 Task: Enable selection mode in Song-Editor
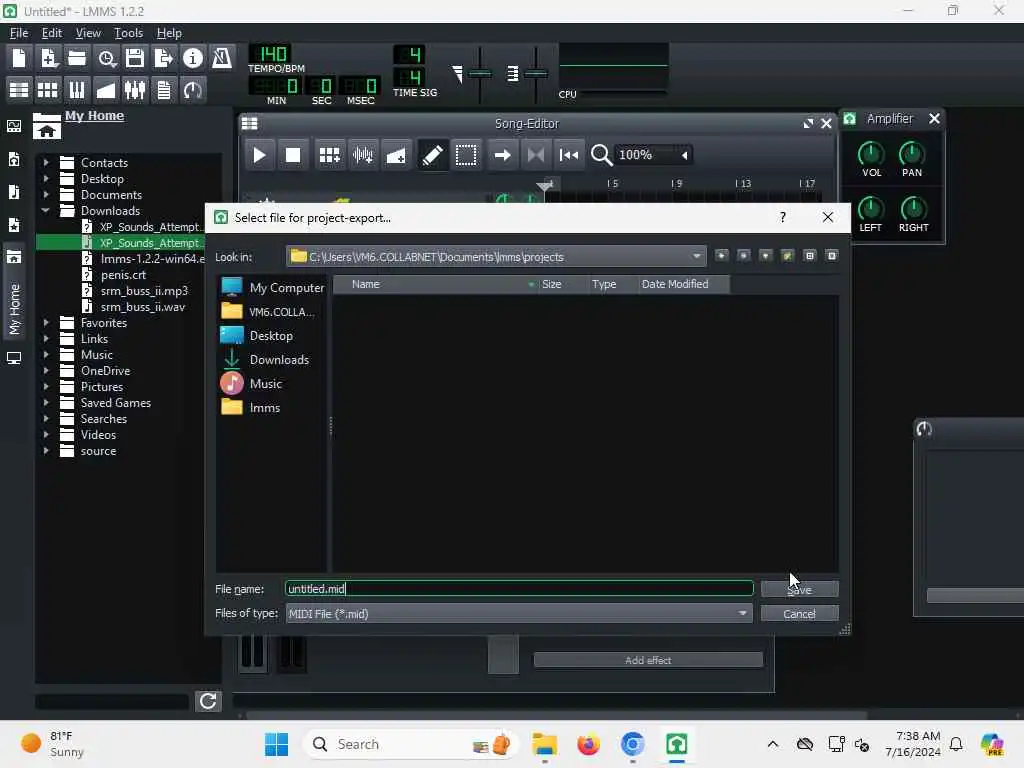[466, 155]
